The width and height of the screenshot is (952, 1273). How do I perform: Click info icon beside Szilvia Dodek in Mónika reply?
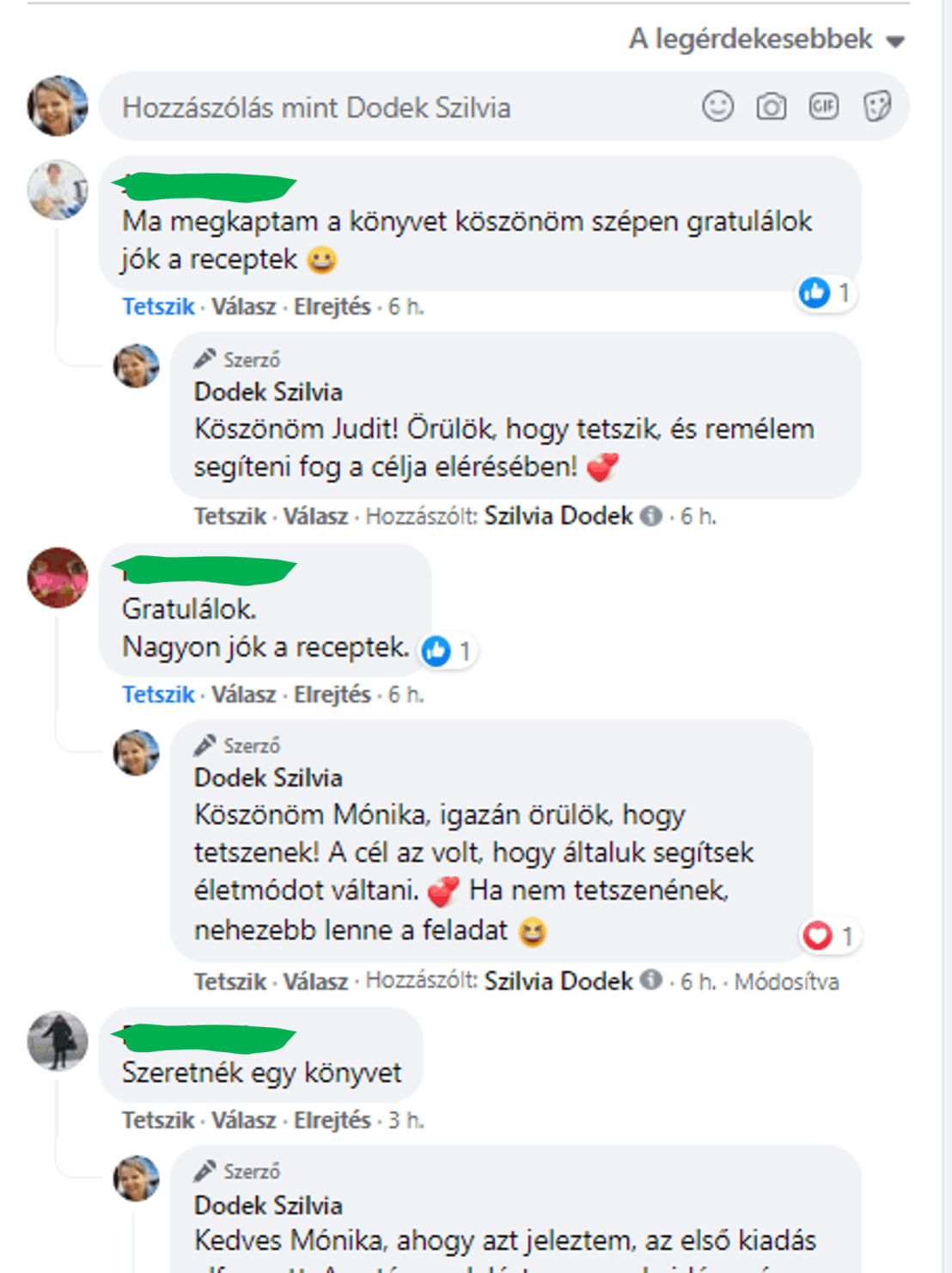[652, 980]
